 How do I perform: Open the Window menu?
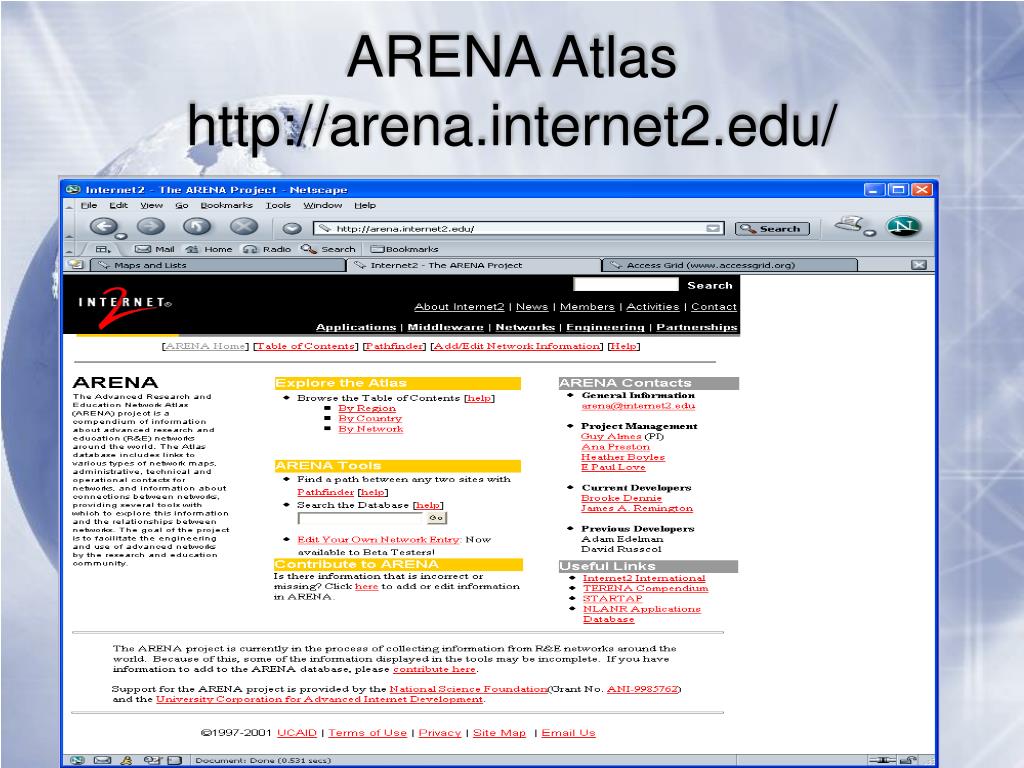tap(323, 205)
